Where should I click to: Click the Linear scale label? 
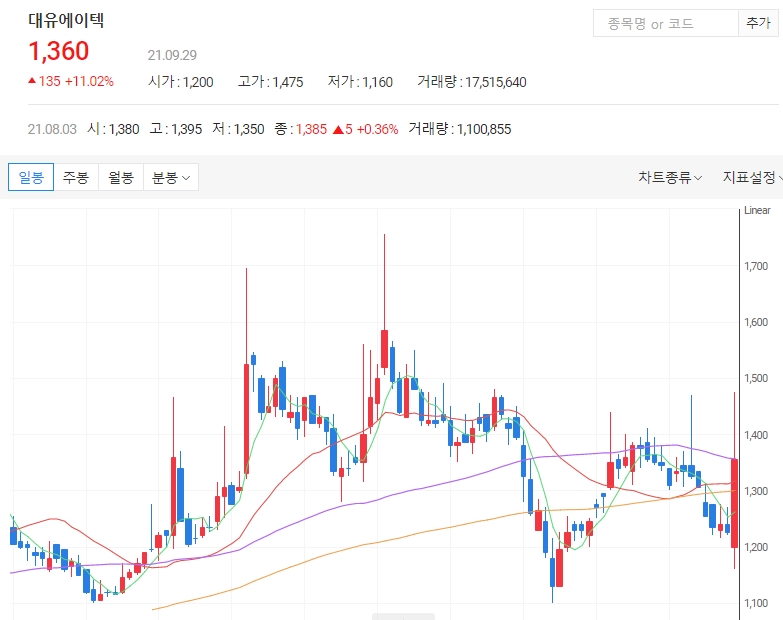tap(757, 210)
